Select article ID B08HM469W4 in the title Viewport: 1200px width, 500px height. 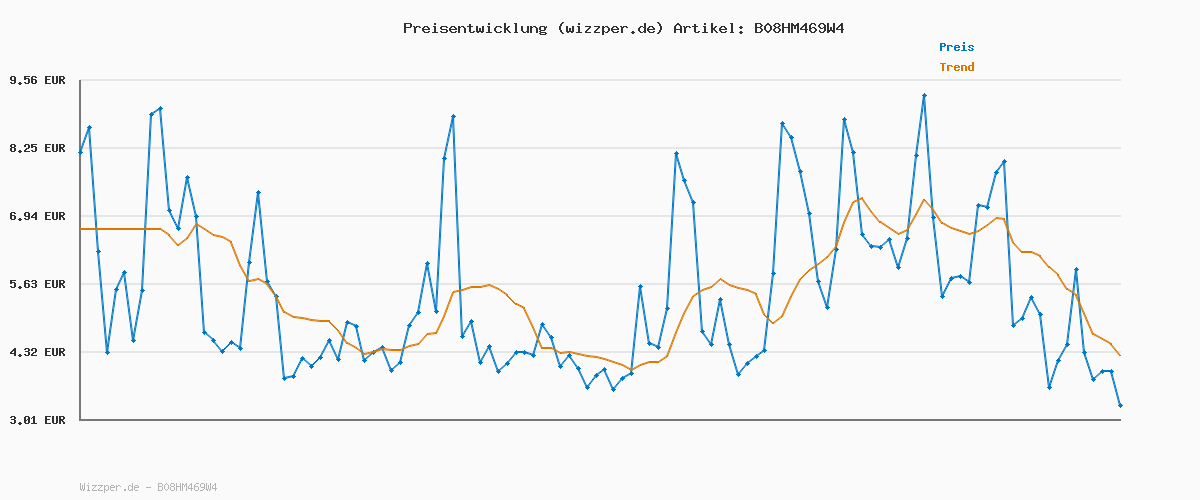pos(799,28)
